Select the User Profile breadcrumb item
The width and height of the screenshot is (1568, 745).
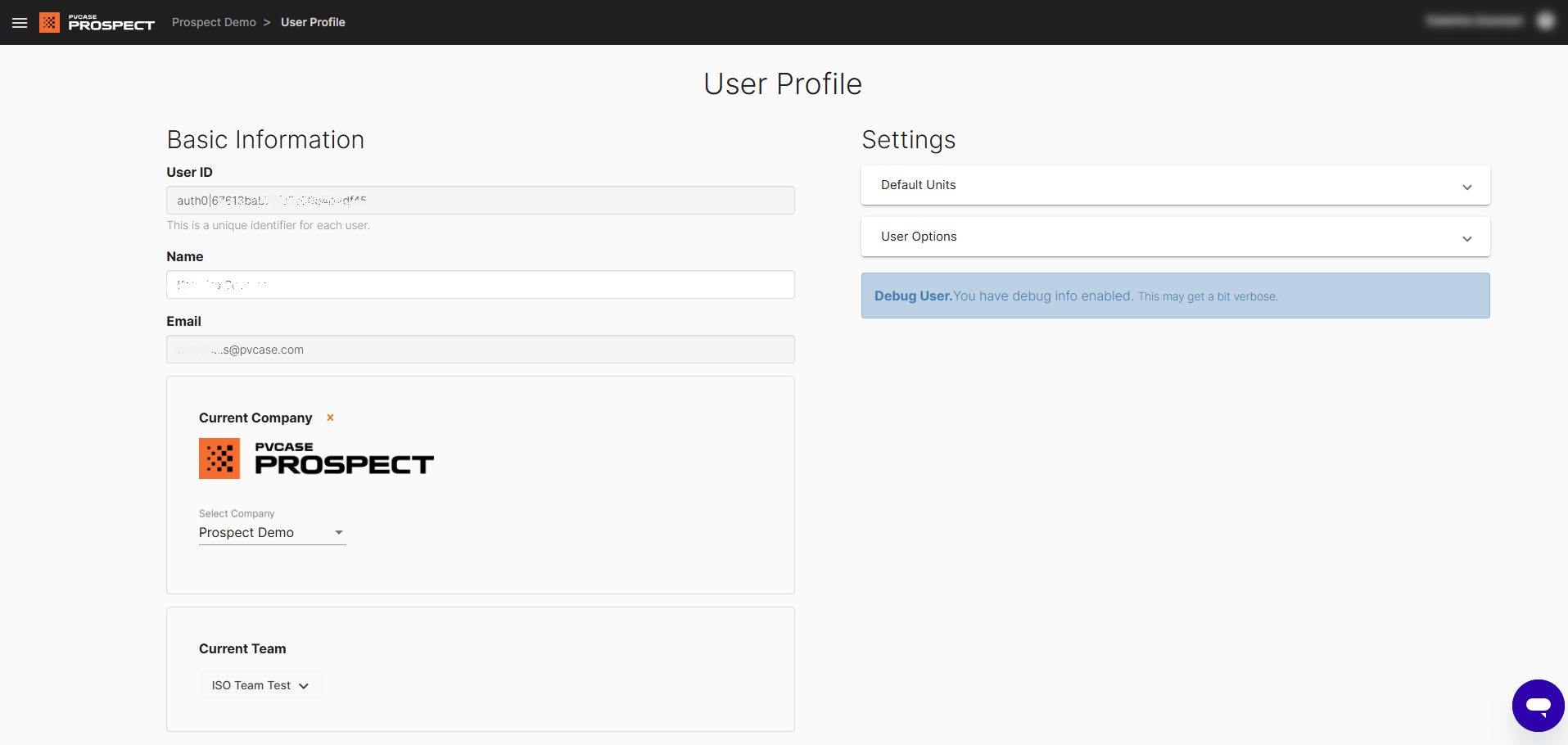click(312, 22)
